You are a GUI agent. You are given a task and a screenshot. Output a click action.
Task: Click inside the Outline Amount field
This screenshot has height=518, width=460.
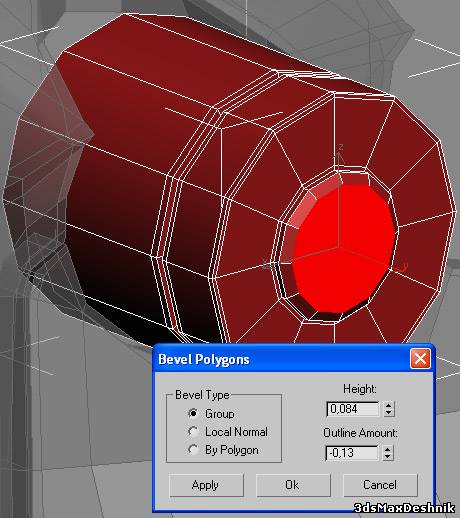pyautogui.click(x=352, y=453)
